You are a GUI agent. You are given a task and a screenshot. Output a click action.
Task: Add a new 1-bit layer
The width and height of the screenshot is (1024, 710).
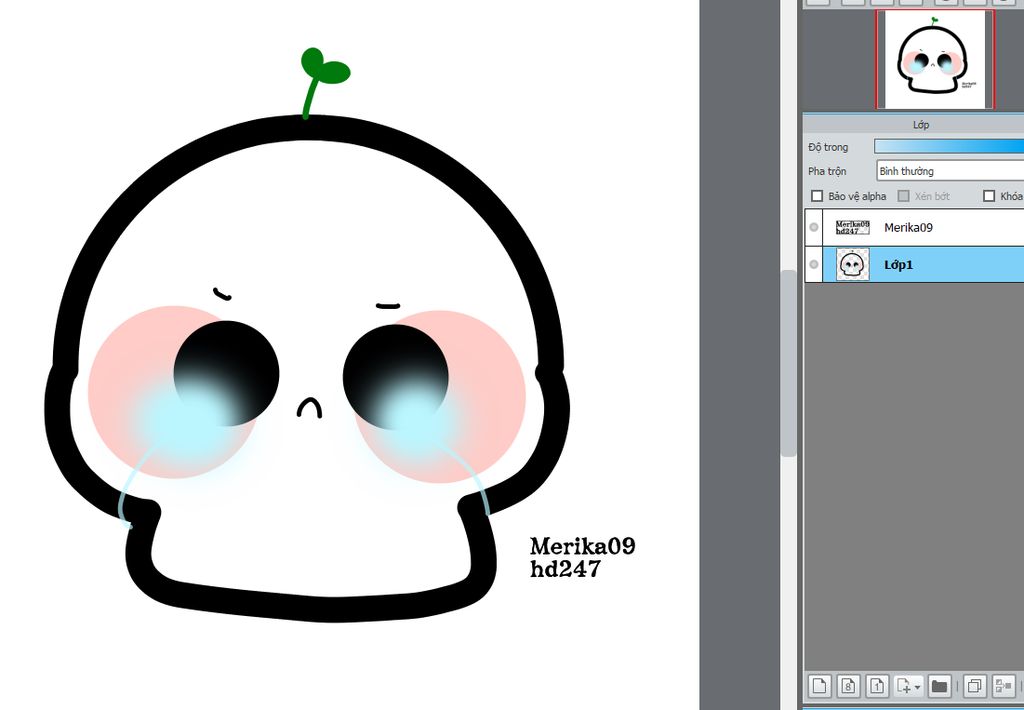[877, 686]
